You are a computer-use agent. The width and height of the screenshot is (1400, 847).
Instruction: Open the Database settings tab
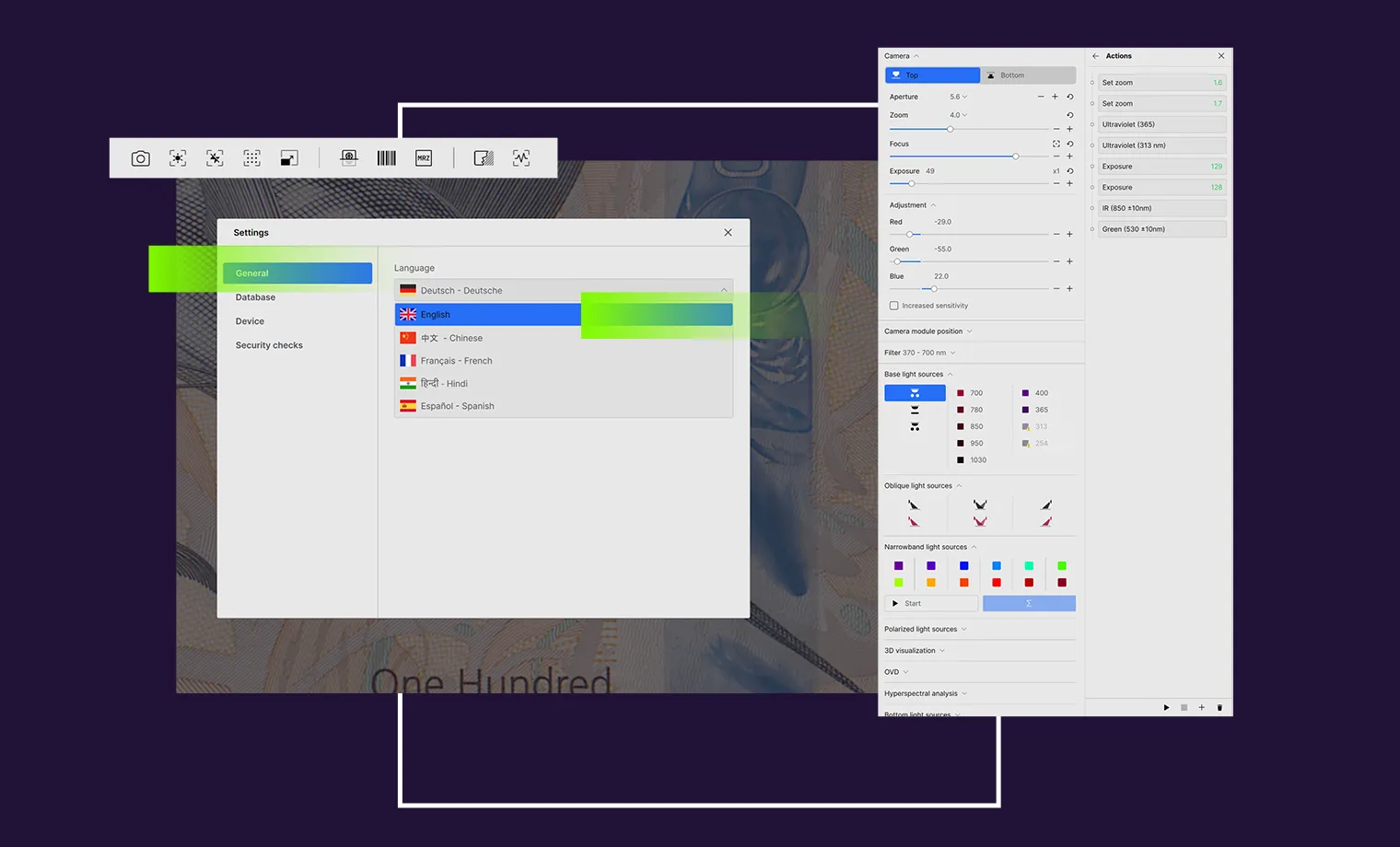[255, 296]
